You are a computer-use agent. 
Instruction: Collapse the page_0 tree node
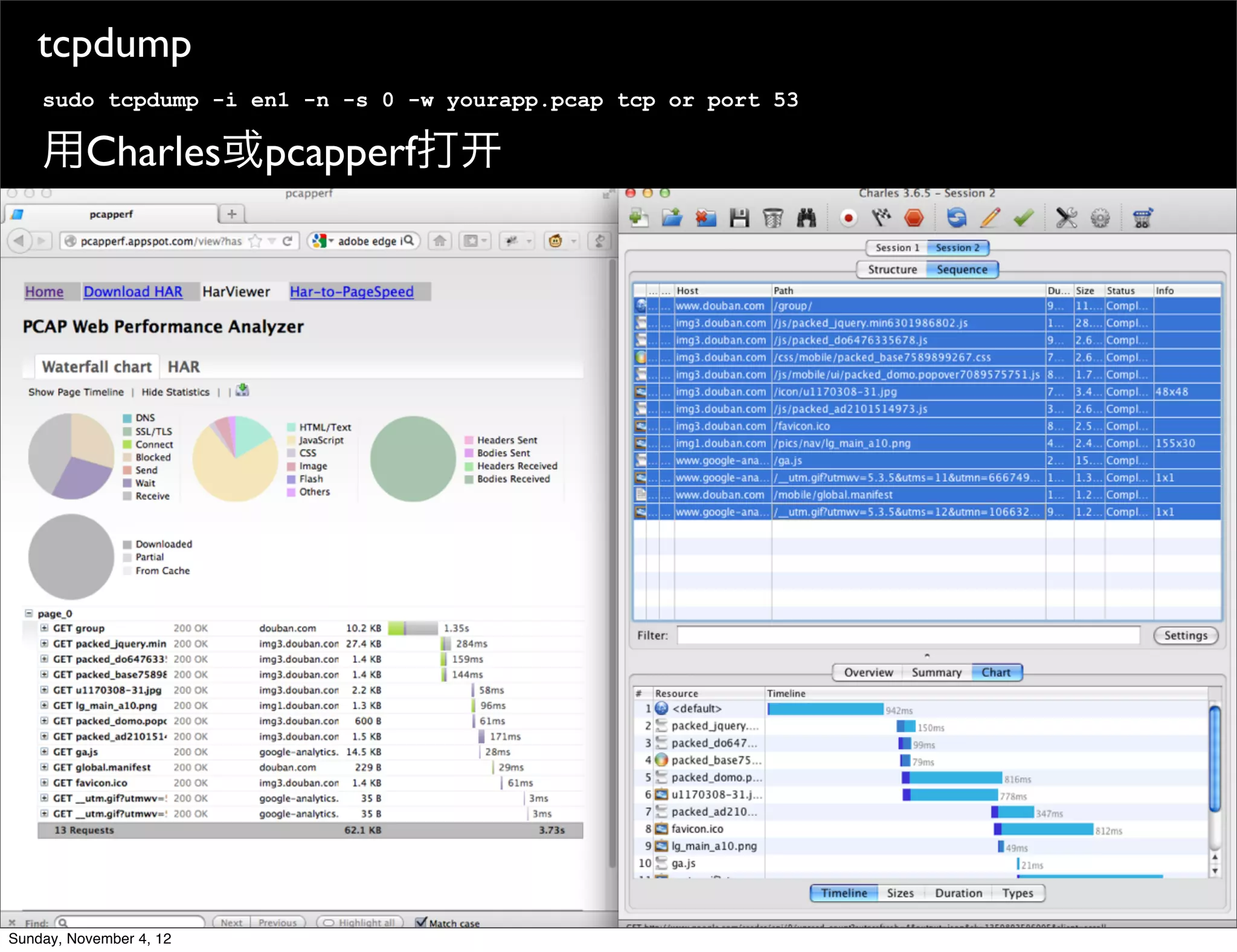28,613
